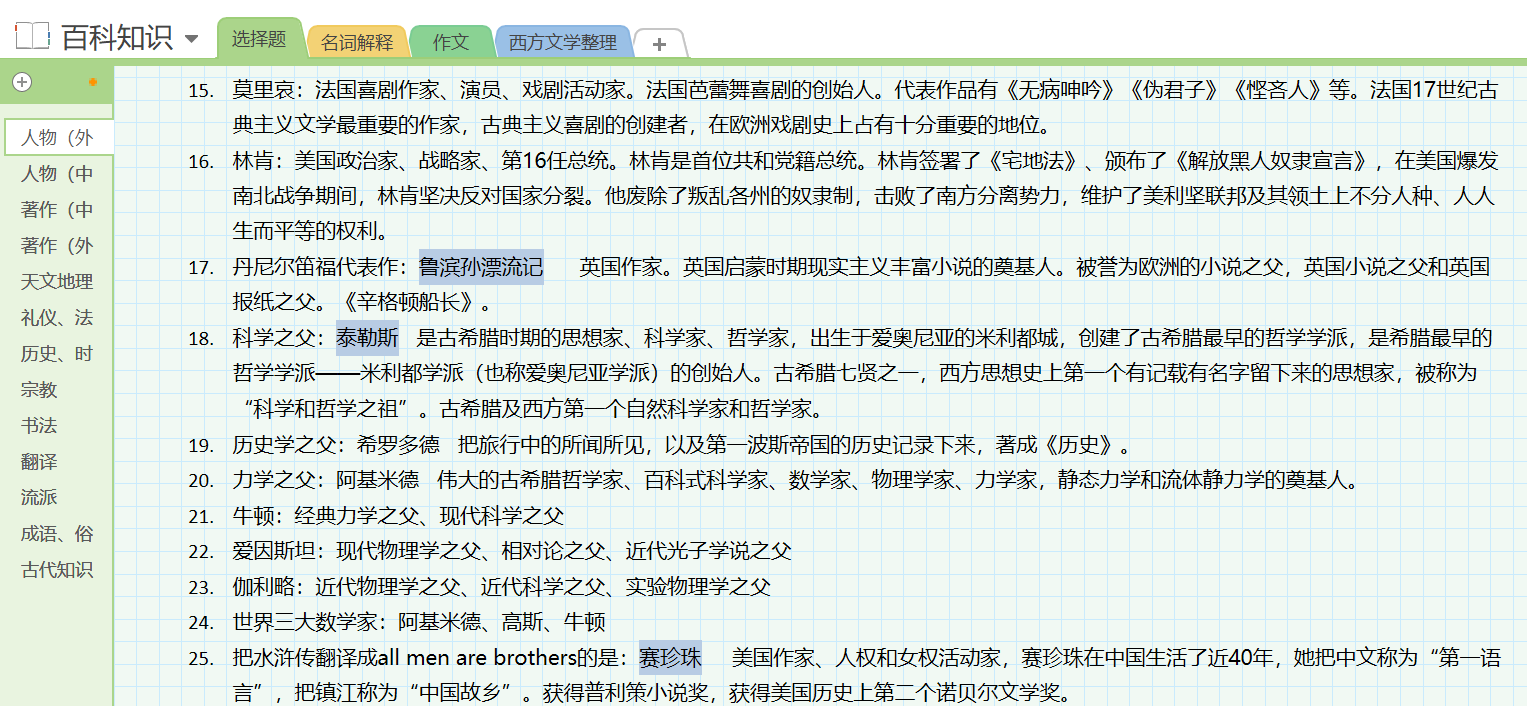Screen dimensions: 1527x706
Task: Switch to the 选择题 section tab
Action: click(x=259, y=40)
